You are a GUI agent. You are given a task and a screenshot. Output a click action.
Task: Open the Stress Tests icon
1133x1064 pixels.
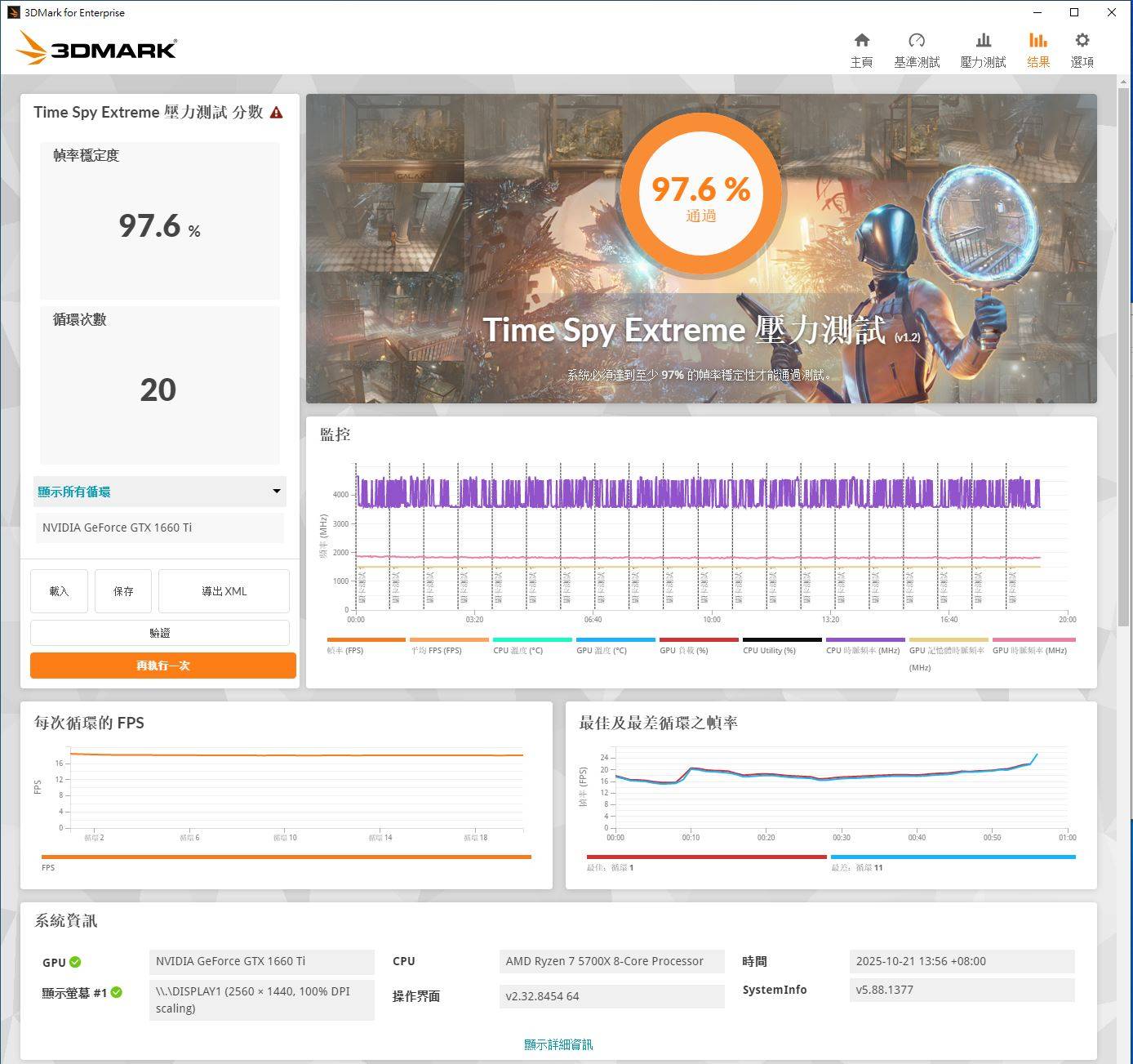(x=983, y=49)
